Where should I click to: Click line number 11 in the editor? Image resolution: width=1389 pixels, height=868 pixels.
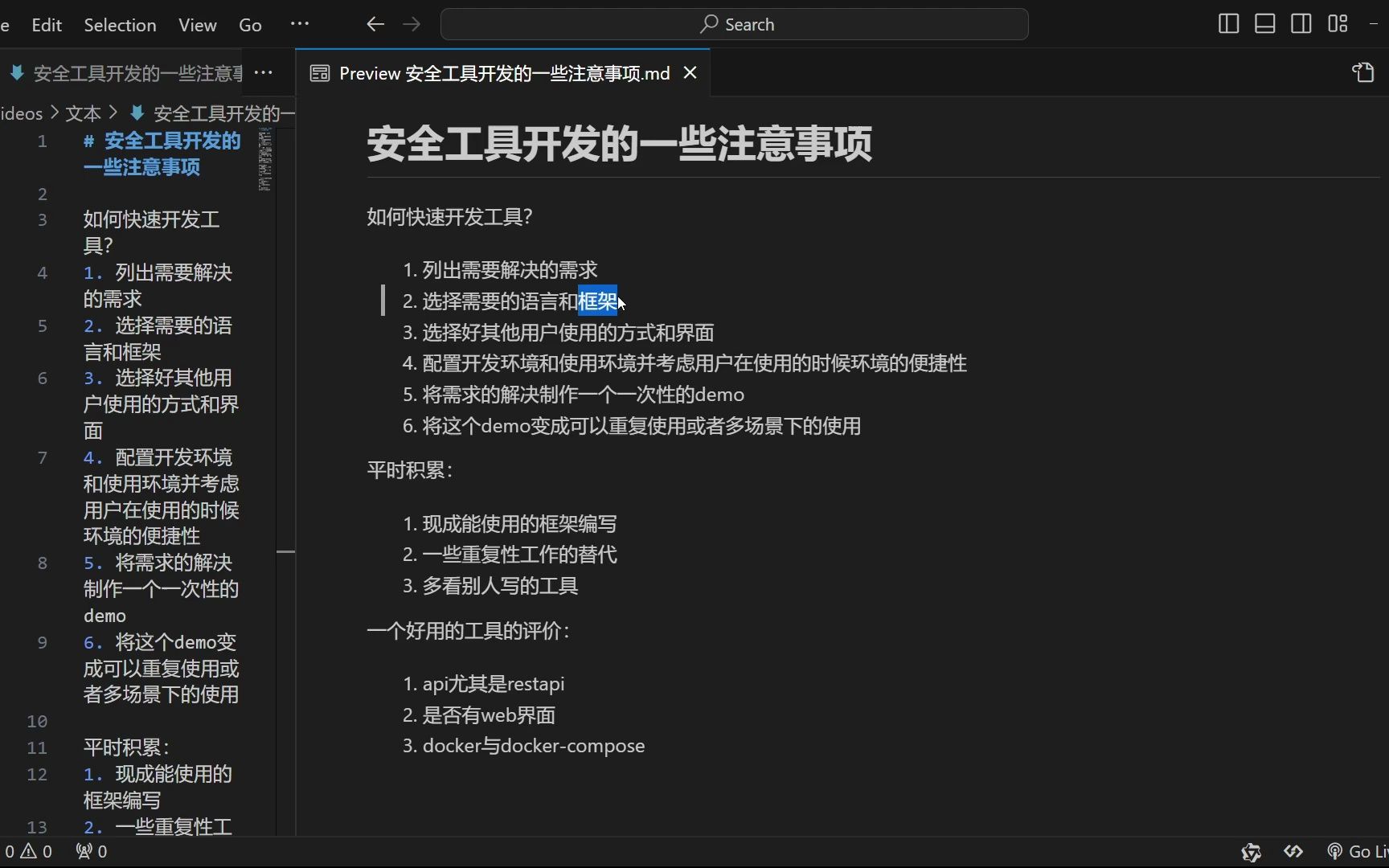click(x=37, y=747)
